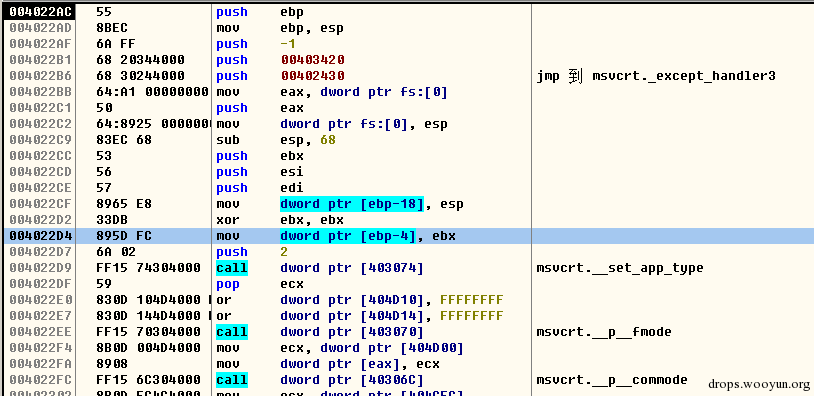Select comment 'msvcrt.__p__fmode'
Viewport: 814px width, 396px height.
click(604, 332)
